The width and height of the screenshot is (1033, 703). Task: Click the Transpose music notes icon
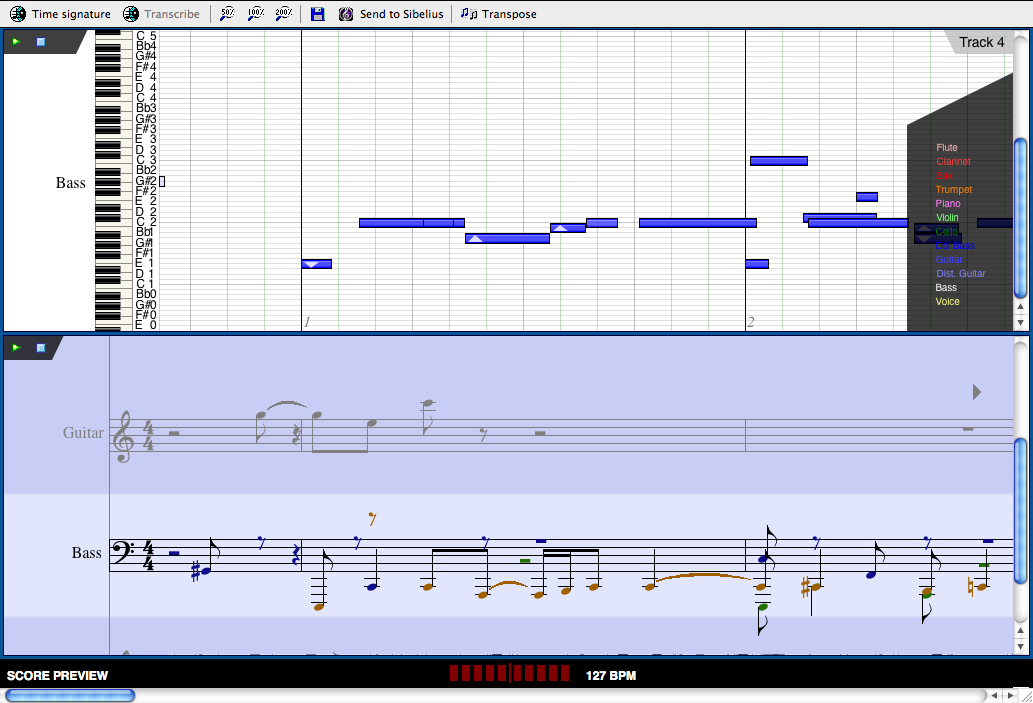(x=468, y=14)
